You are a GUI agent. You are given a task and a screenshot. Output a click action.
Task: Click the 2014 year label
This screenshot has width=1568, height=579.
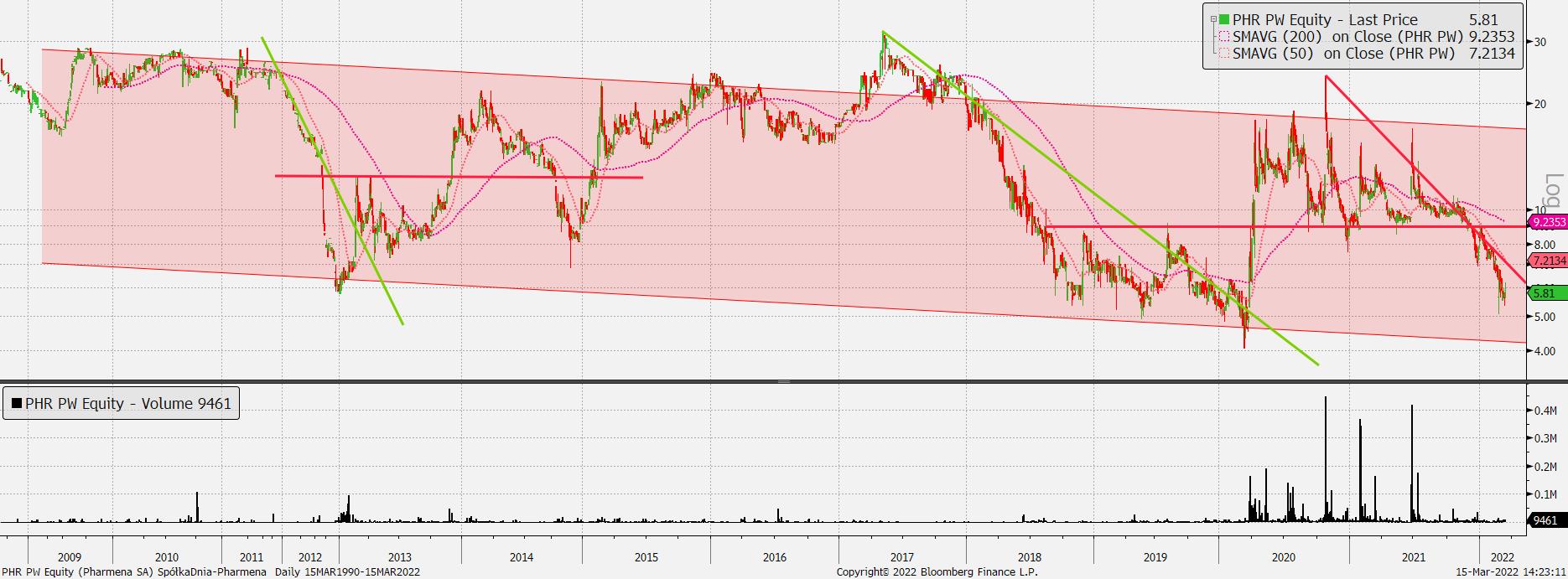[x=521, y=557]
